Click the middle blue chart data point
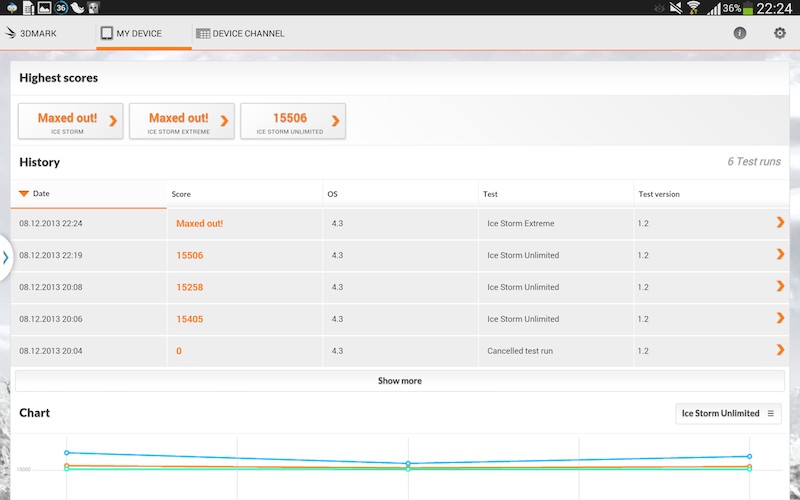Image resolution: width=800 pixels, height=500 pixels. click(x=408, y=463)
